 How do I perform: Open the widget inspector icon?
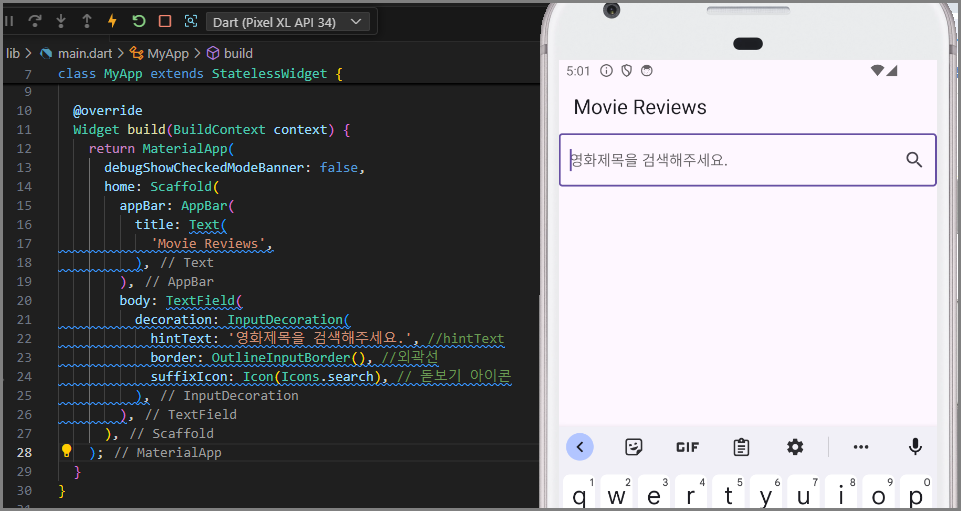[x=191, y=21]
